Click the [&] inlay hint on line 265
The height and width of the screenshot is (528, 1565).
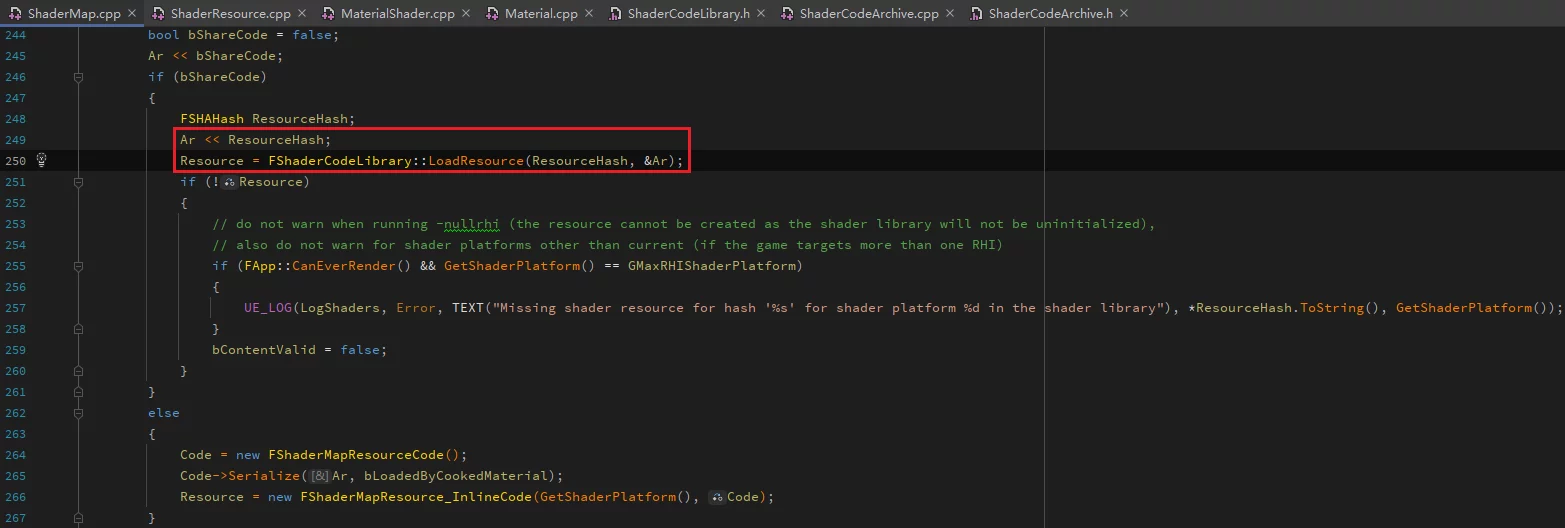[x=321, y=476]
